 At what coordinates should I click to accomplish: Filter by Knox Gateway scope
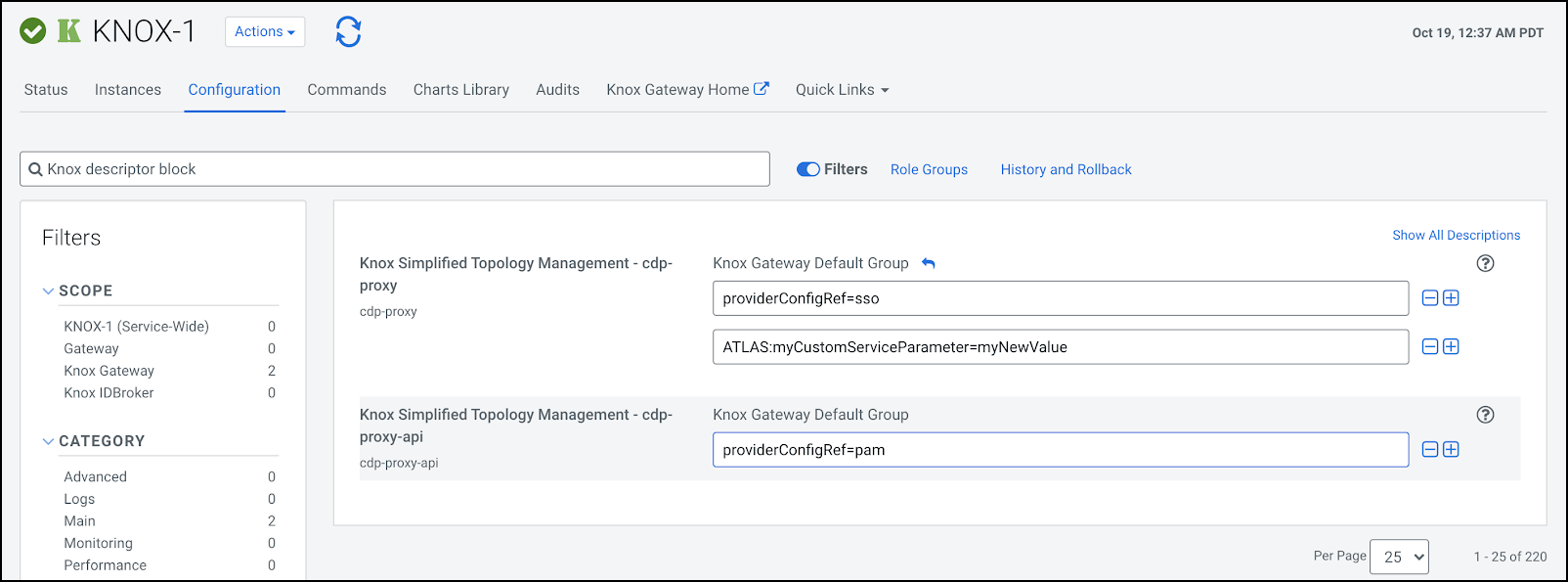(109, 371)
